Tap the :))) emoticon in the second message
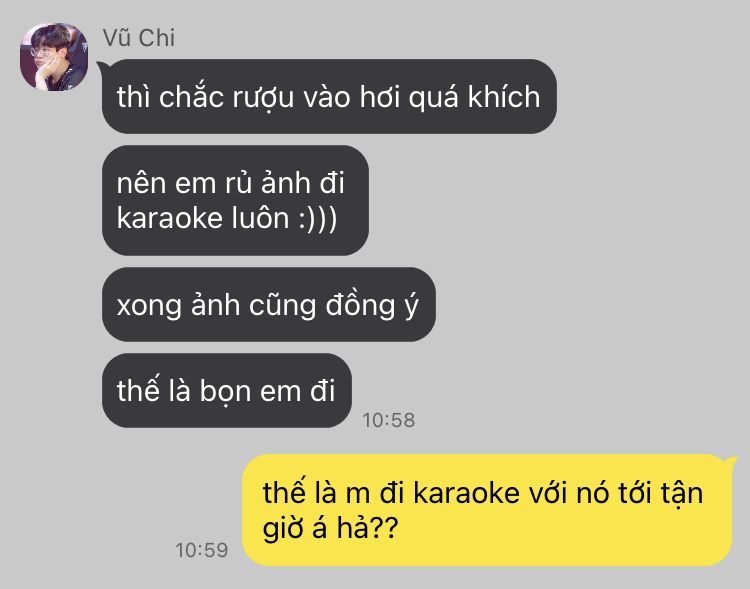This screenshot has width=750, height=589. tap(318, 218)
